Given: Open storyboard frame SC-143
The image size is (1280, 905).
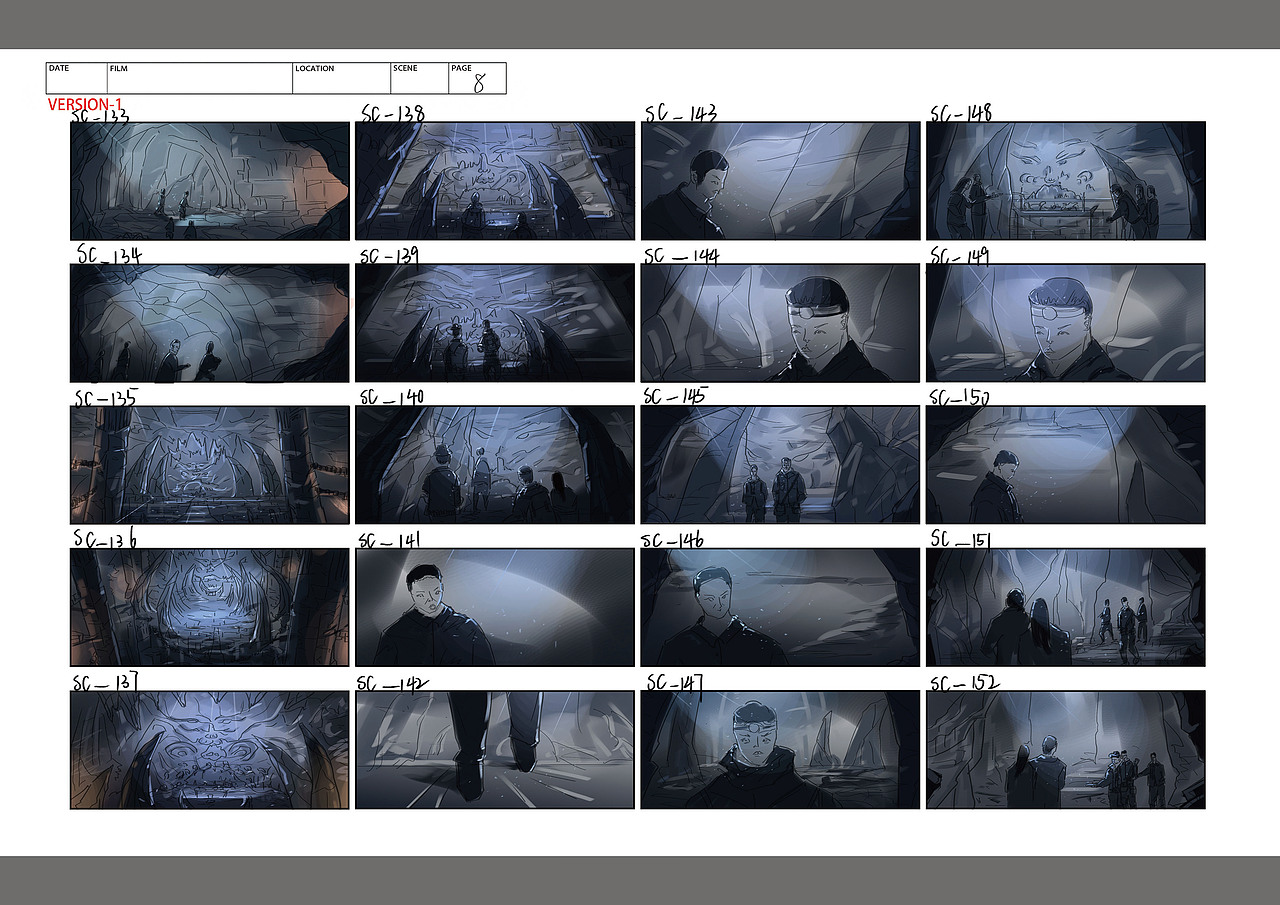Looking at the screenshot, I should pos(780,181).
